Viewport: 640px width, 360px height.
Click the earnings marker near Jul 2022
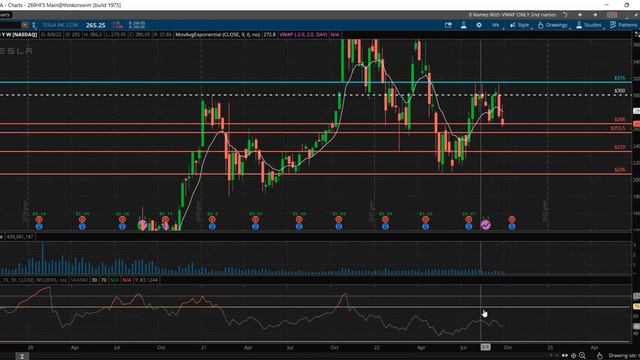(x=469, y=219)
